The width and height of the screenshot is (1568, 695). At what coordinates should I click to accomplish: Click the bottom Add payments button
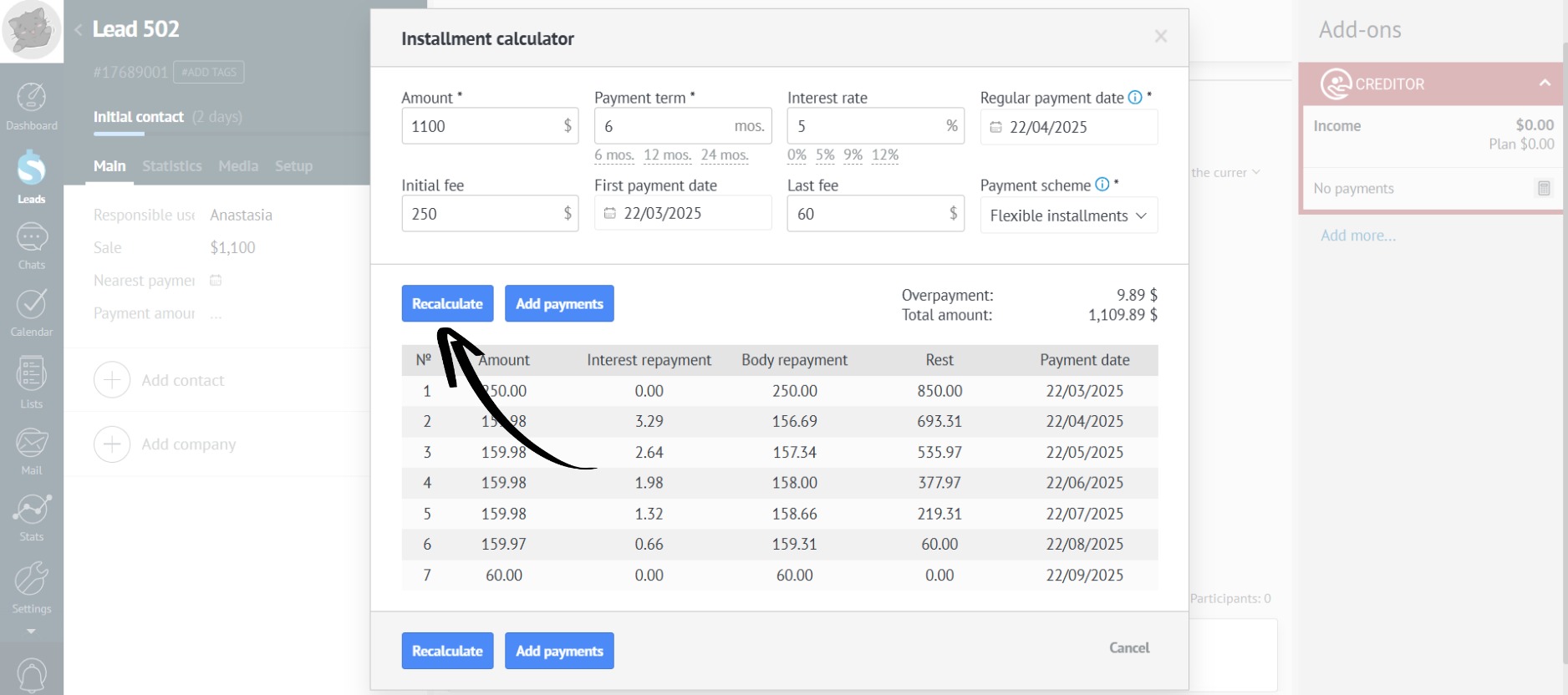pyautogui.click(x=559, y=651)
